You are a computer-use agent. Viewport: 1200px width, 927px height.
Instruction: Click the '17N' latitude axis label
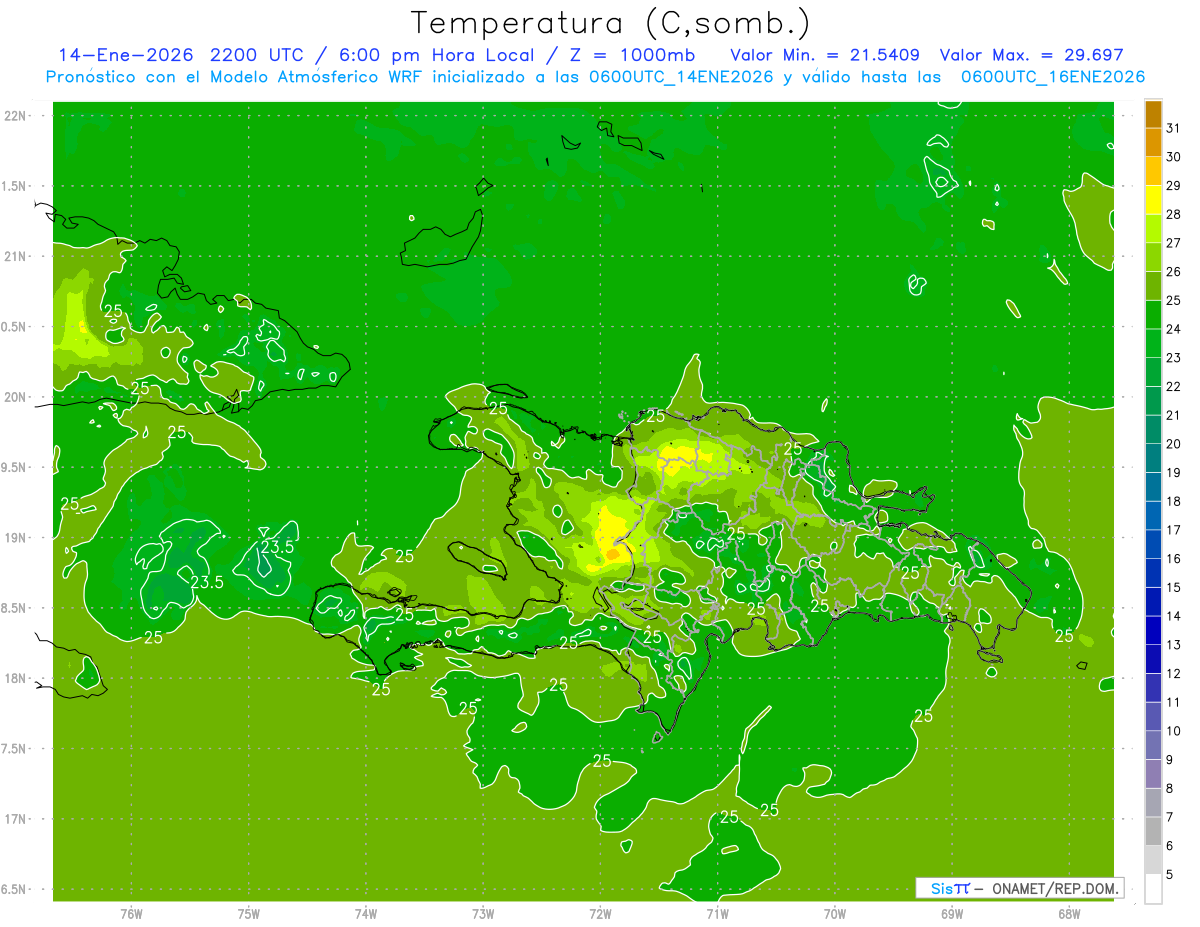pos(16,819)
